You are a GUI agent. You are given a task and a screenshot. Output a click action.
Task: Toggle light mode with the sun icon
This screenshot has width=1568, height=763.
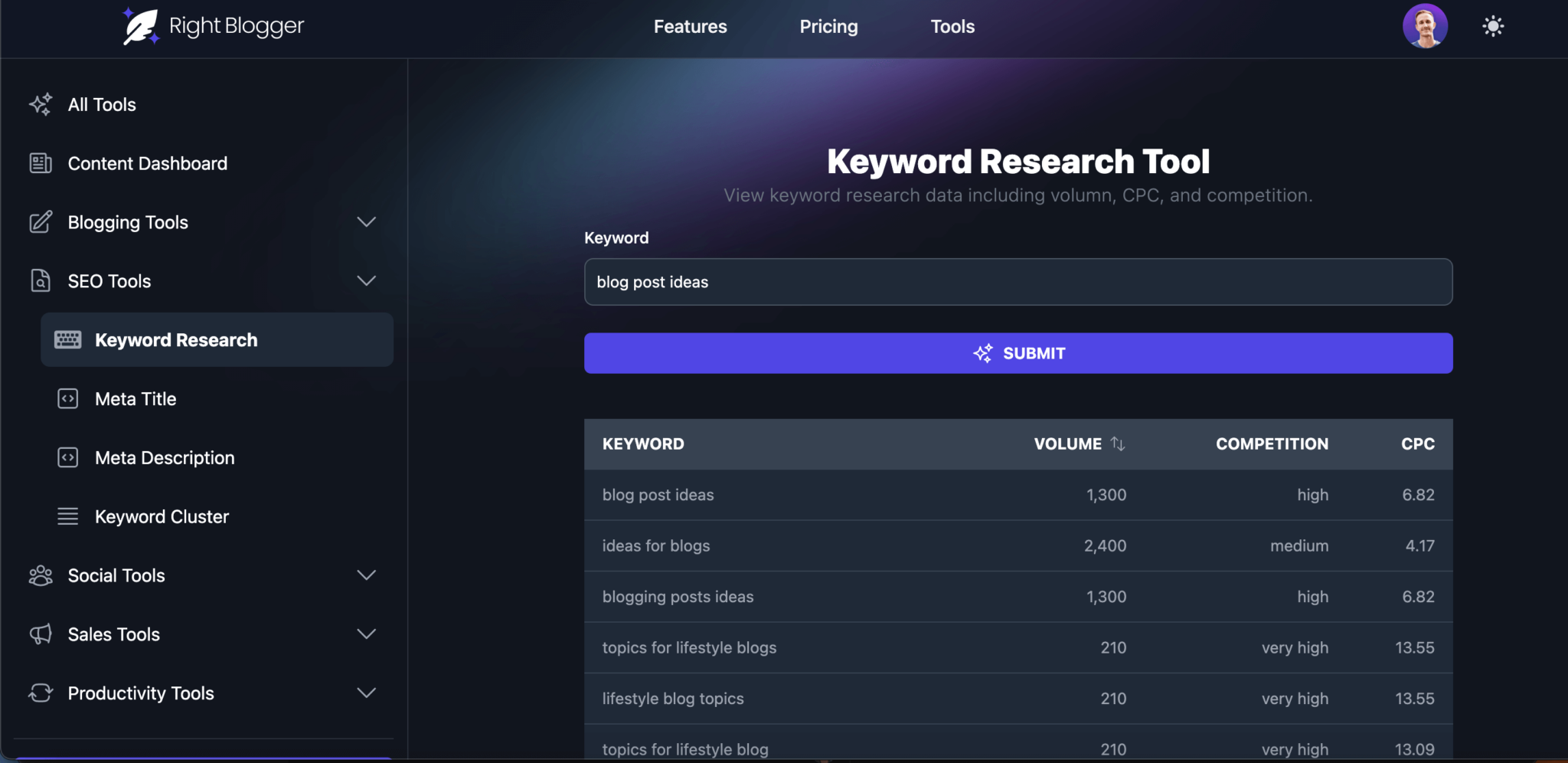(x=1493, y=26)
